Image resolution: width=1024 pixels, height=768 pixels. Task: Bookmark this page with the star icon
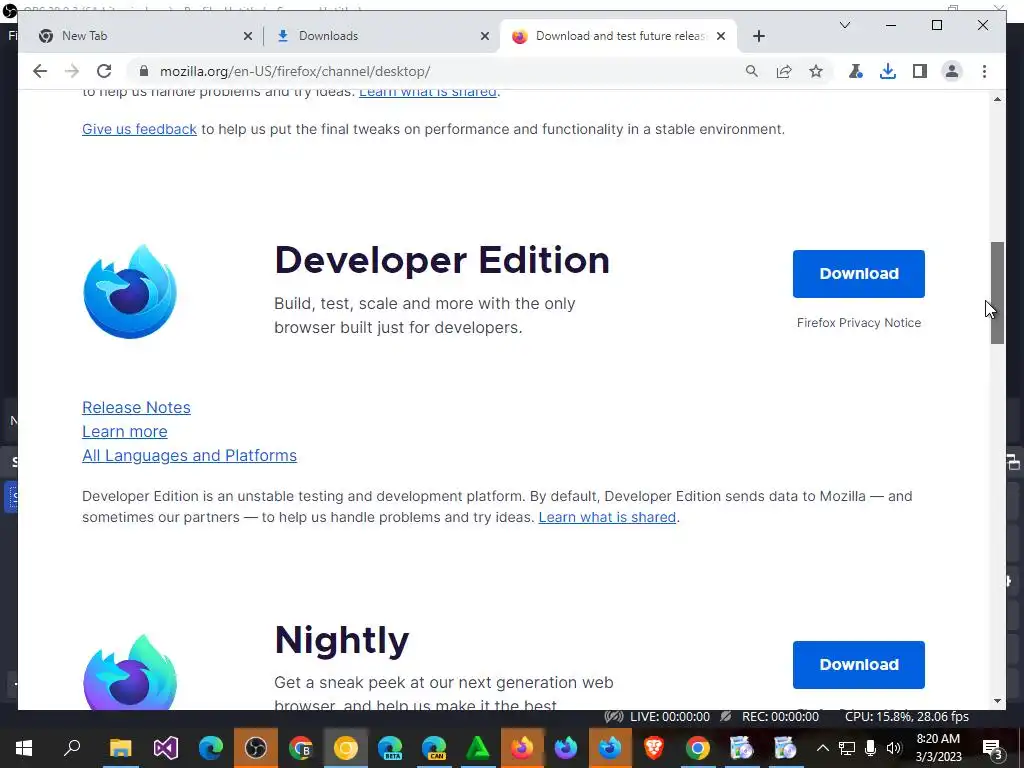point(816,71)
